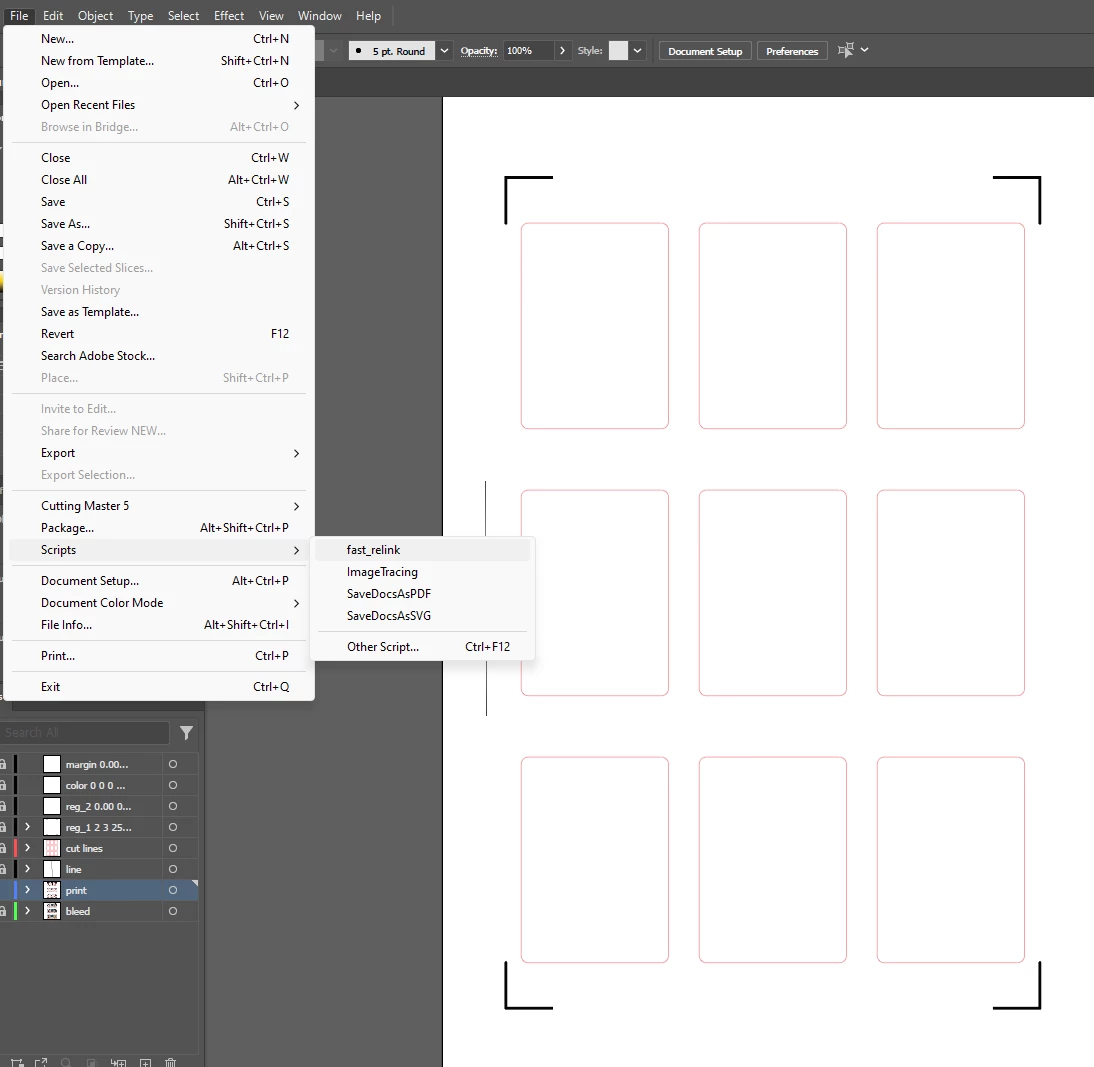Image resolution: width=1094 pixels, height=1067 pixels.
Task: Click the print layer thumbnail
Action: point(52,890)
